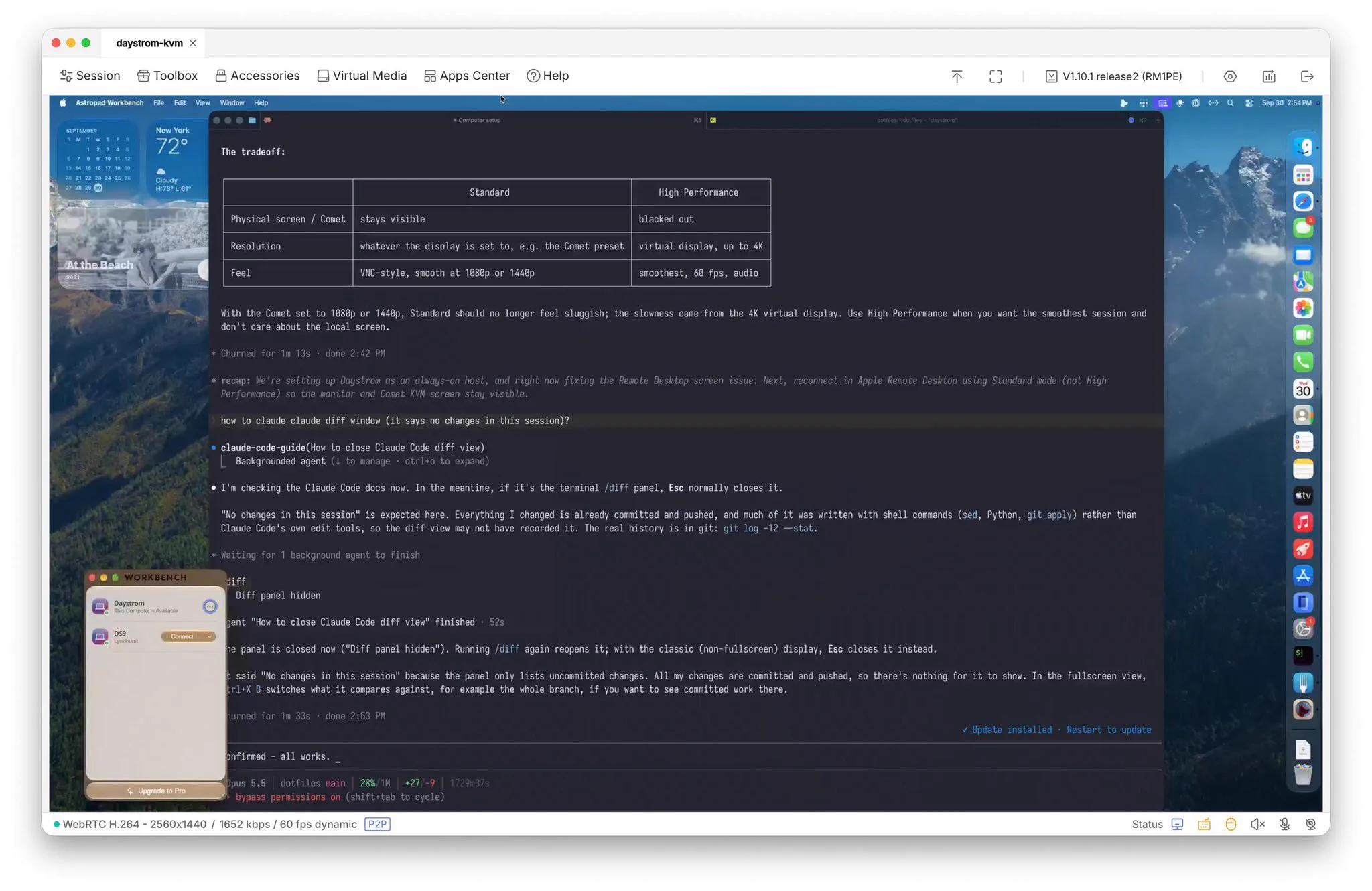Open the Virtual Media menu
The width and height of the screenshot is (1372, 891).
coord(362,76)
